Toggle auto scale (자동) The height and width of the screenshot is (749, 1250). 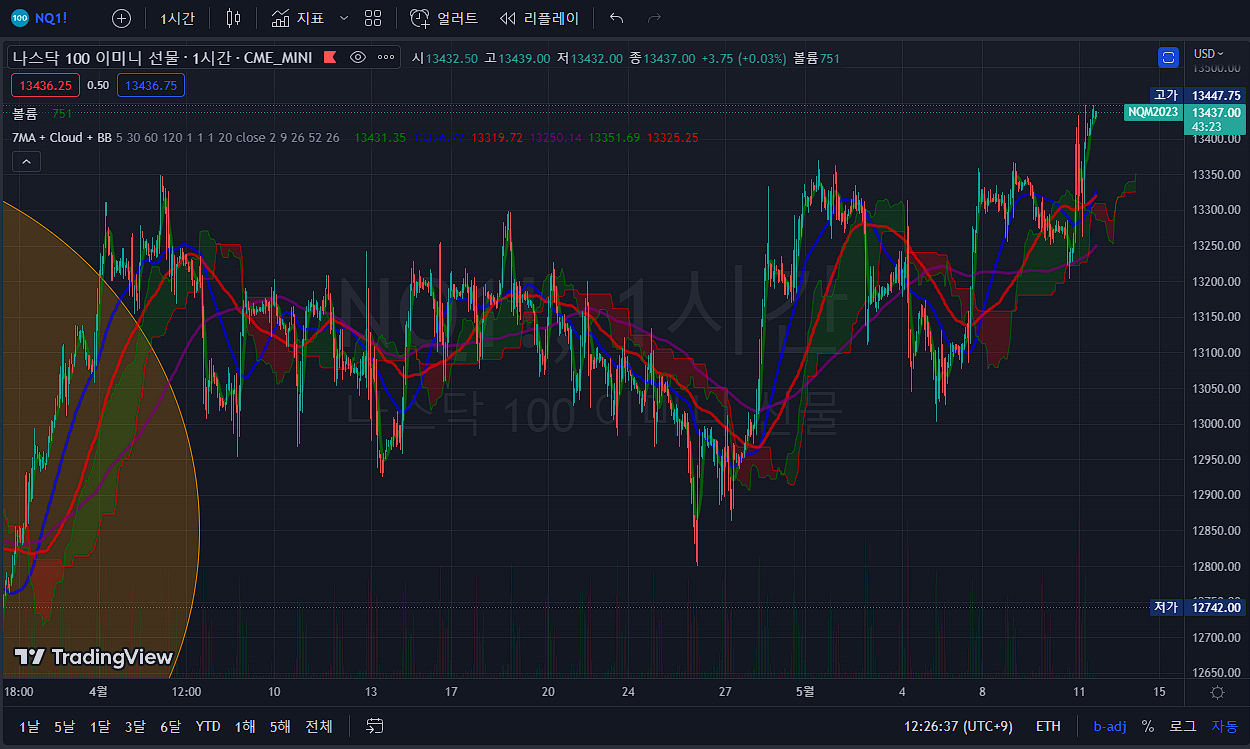(x=1224, y=726)
